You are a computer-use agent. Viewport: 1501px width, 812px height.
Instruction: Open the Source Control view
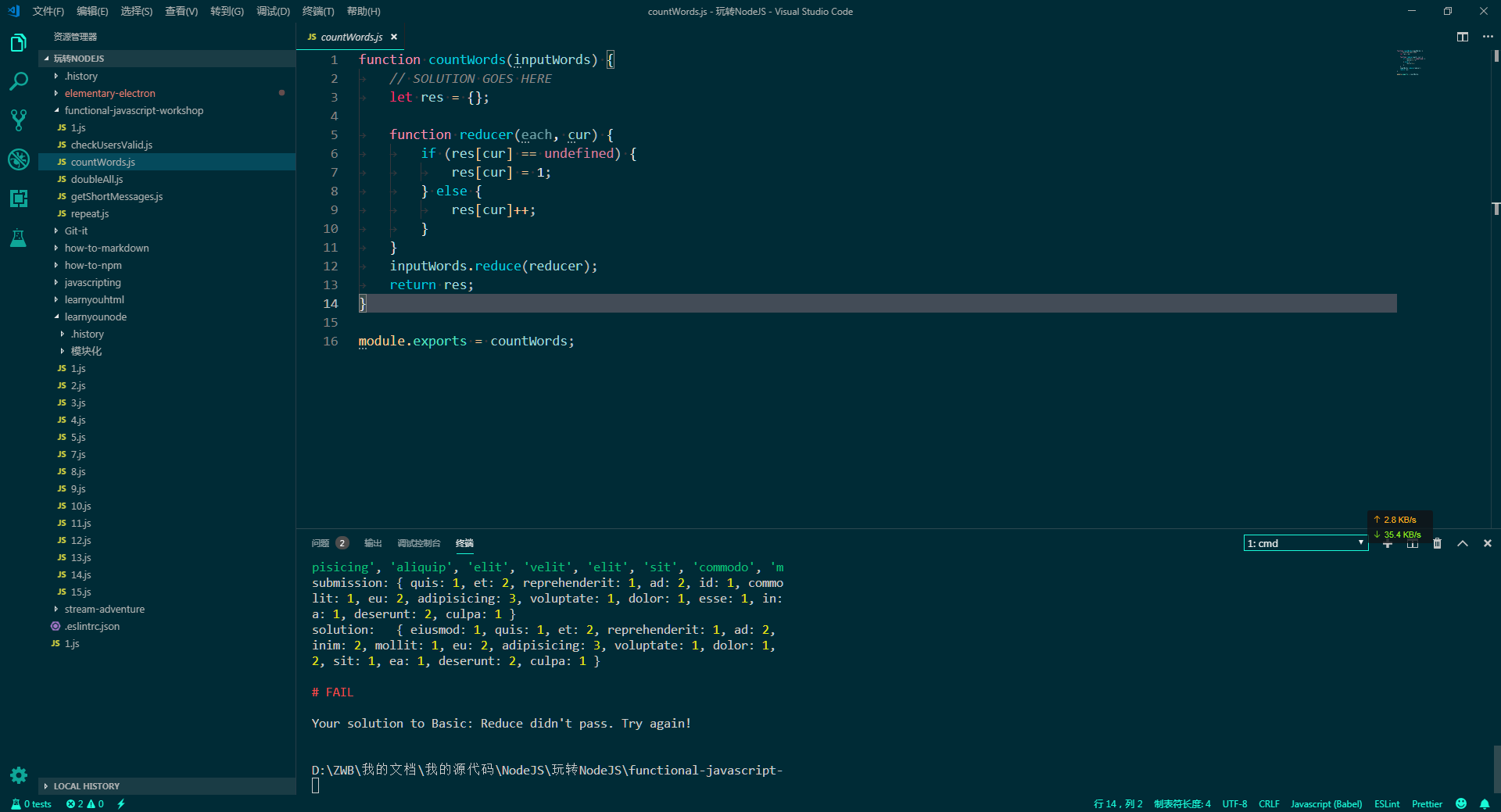(x=19, y=120)
